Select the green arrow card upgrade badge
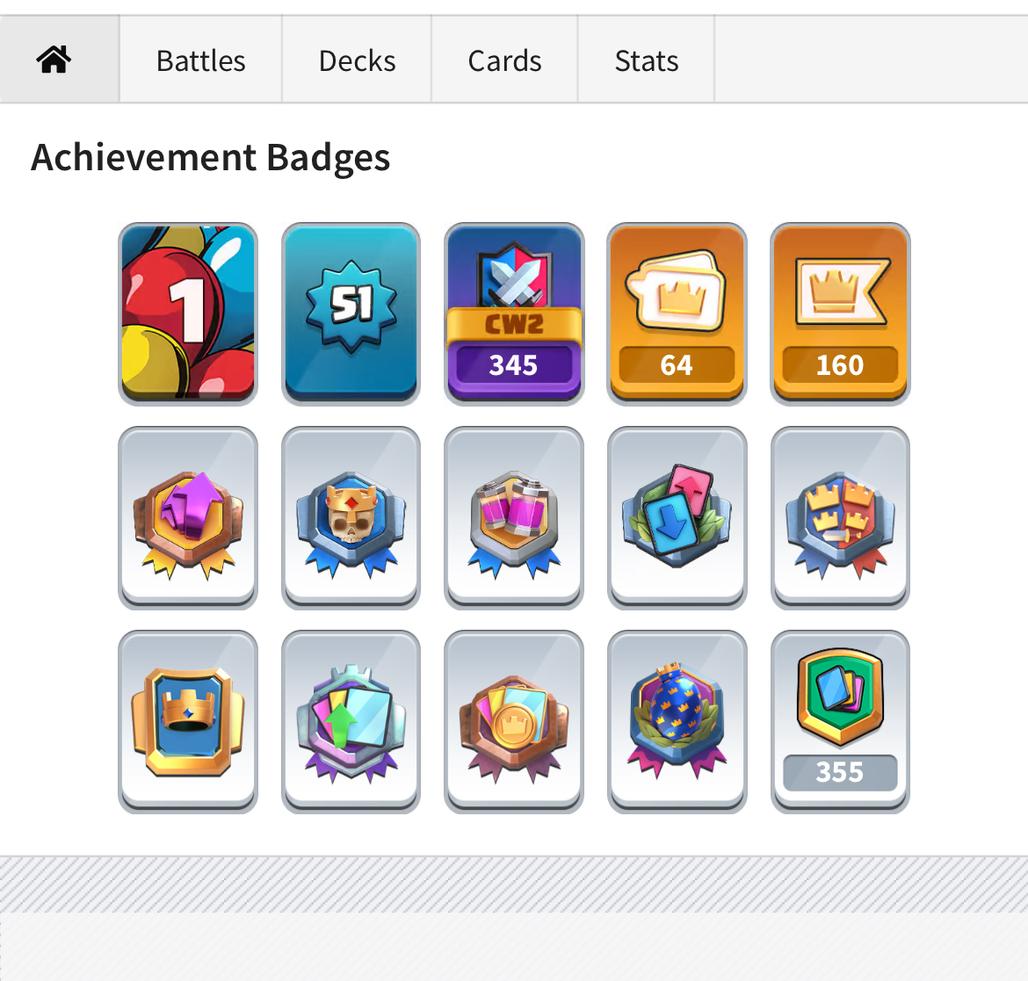The image size is (1028, 981). 351,721
